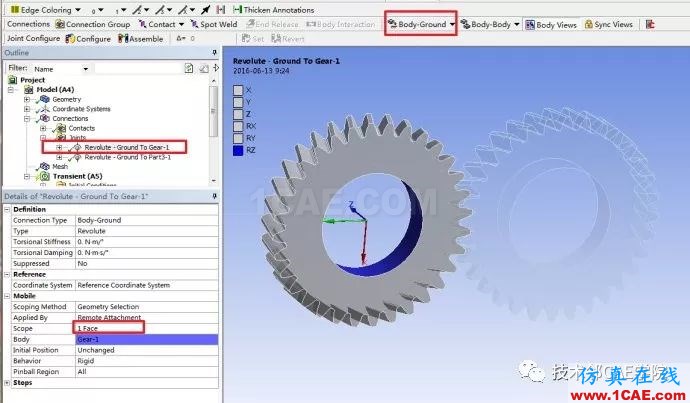Expand Revolute - Ground To Part3-1 node
Screen dimensions: 690x403
point(59,157)
